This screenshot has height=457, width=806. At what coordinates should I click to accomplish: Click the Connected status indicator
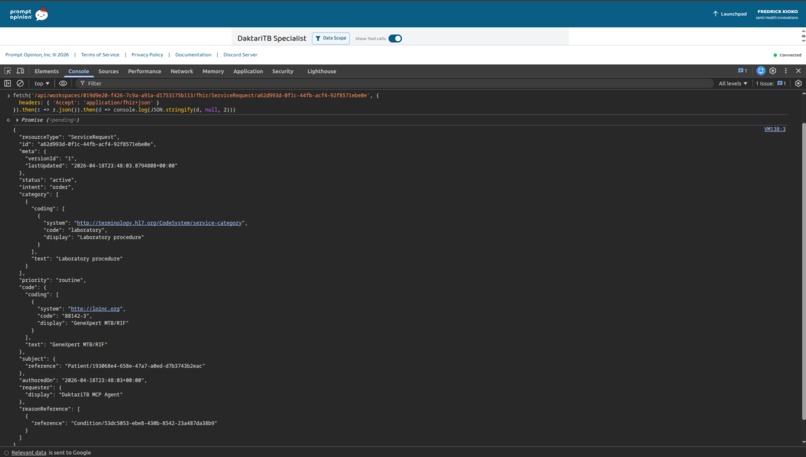pyautogui.click(x=787, y=55)
